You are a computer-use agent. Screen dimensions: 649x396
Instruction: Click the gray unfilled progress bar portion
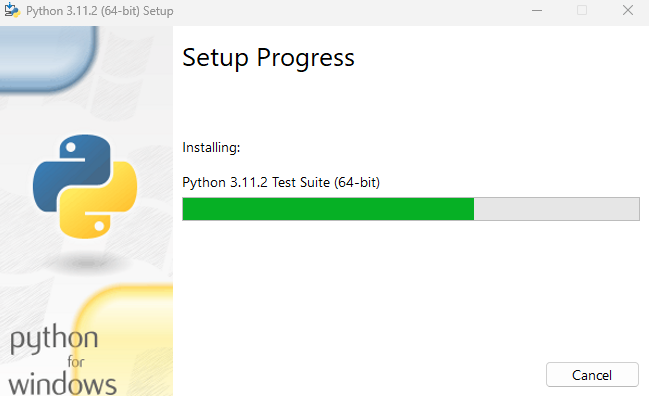[x=556, y=209]
